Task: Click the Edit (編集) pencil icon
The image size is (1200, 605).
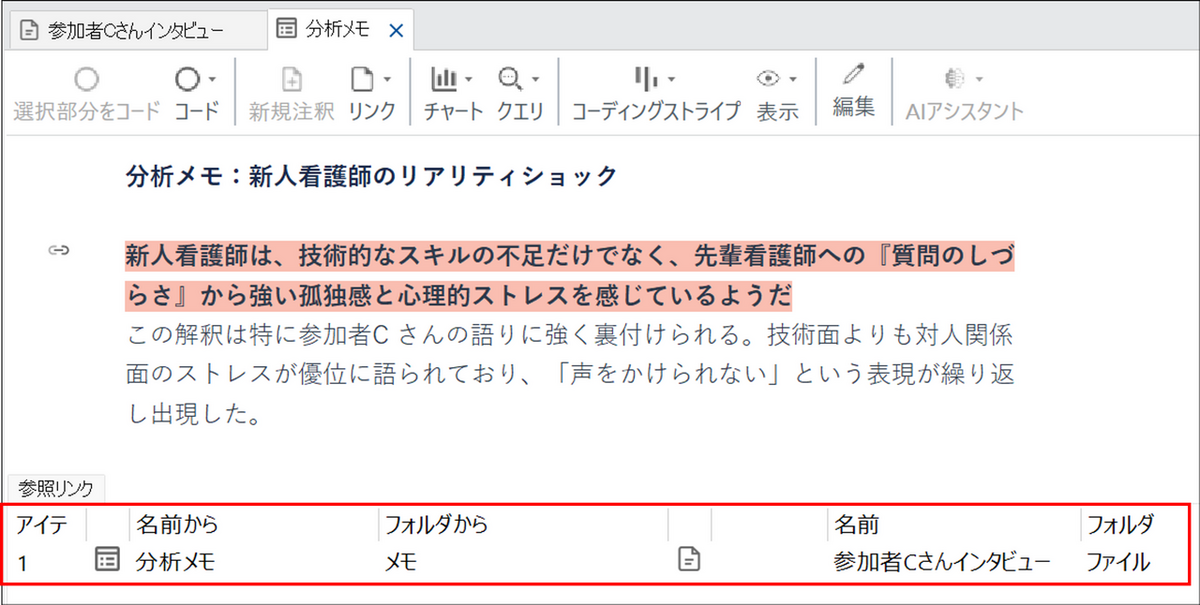Action: pyautogui.click(x=853, y=75)
